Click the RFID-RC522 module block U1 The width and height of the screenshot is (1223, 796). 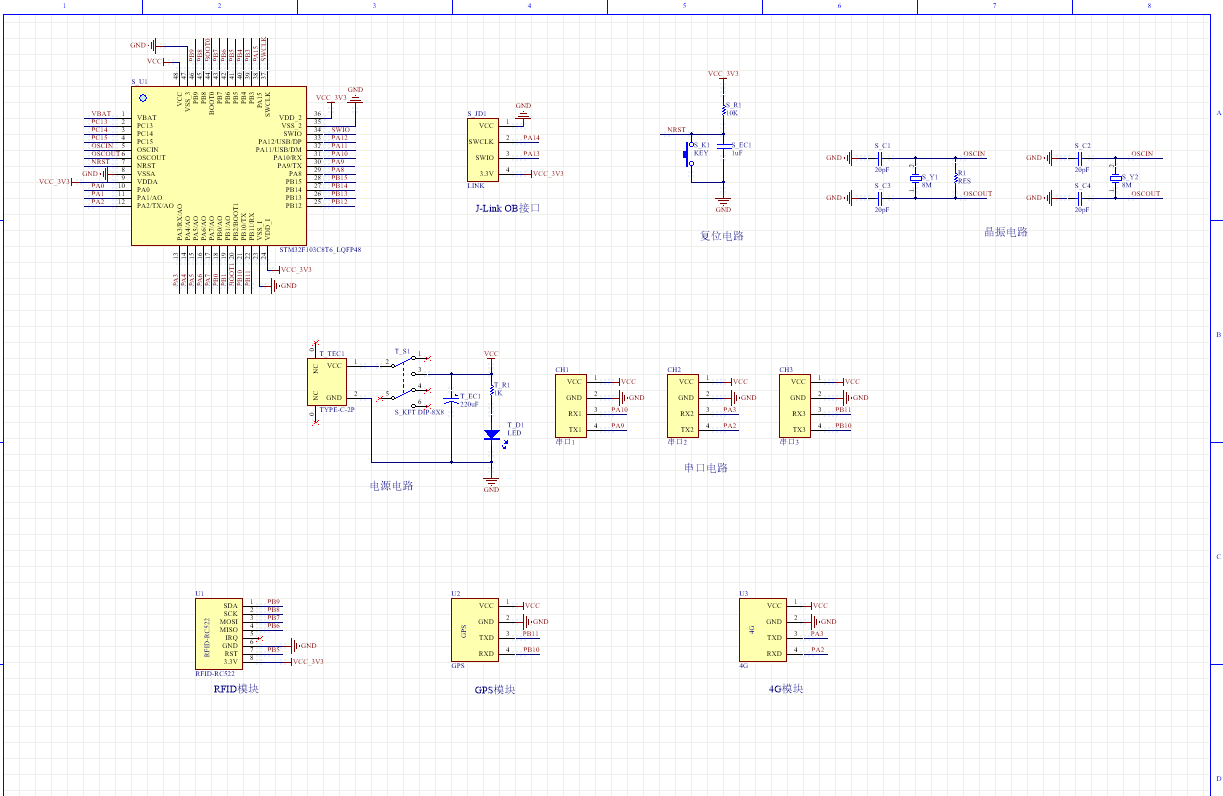218,633
